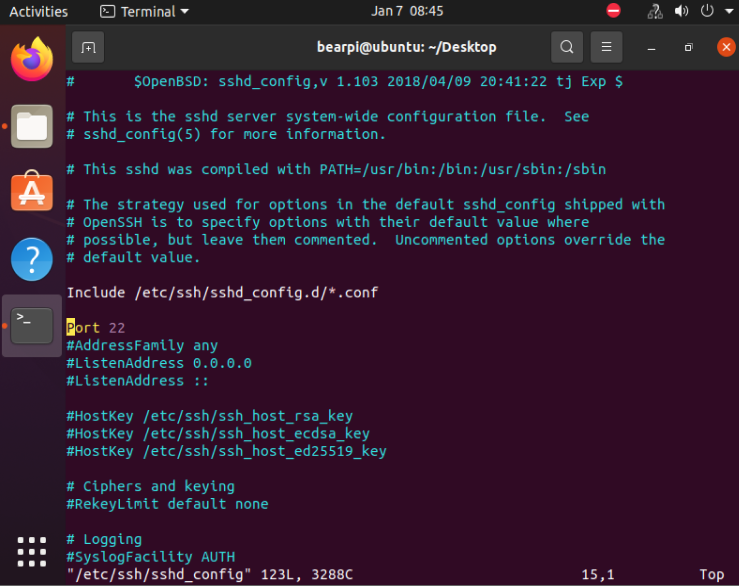Screen dimensions: 739x586
Task: Open the Activities overview
Action: [39, 12]
